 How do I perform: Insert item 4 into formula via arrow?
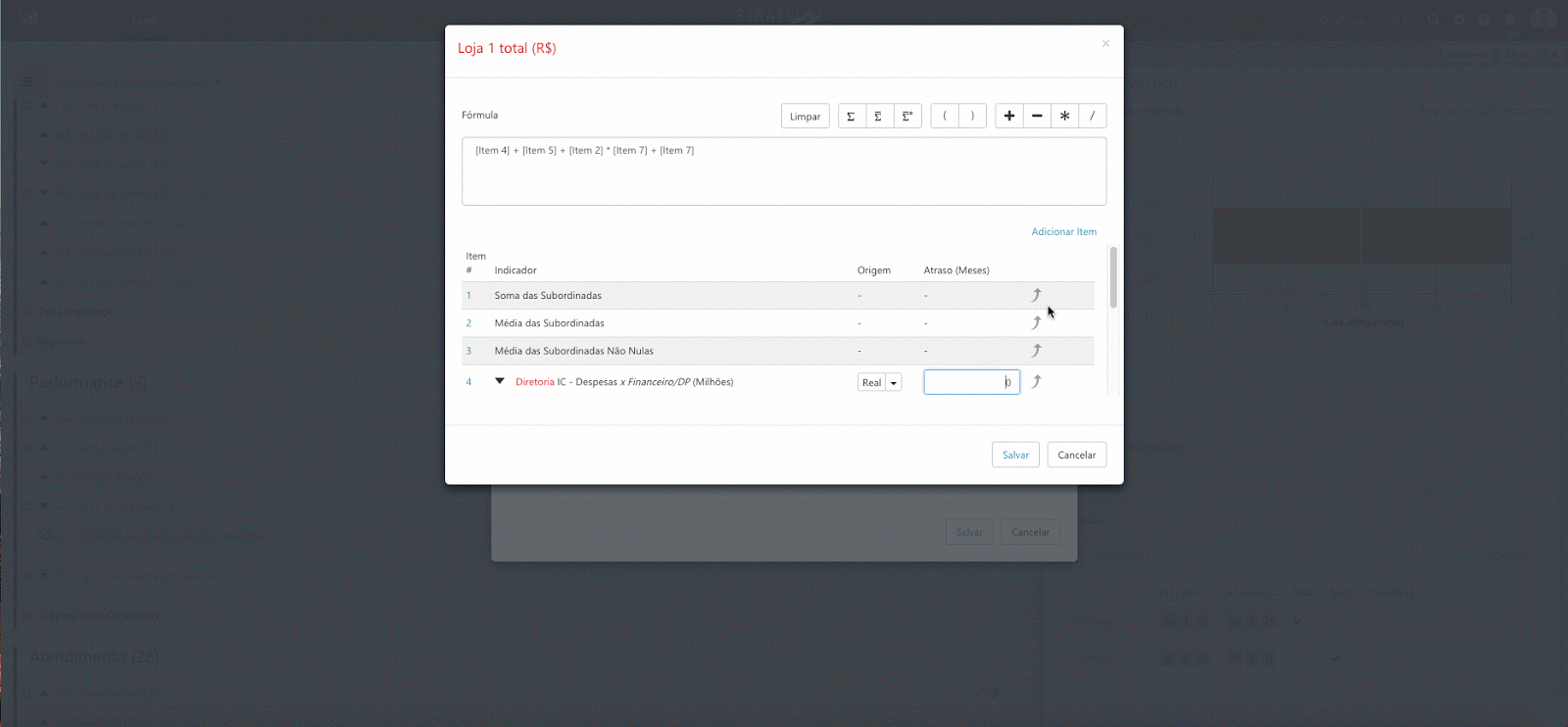[1036, 382]
